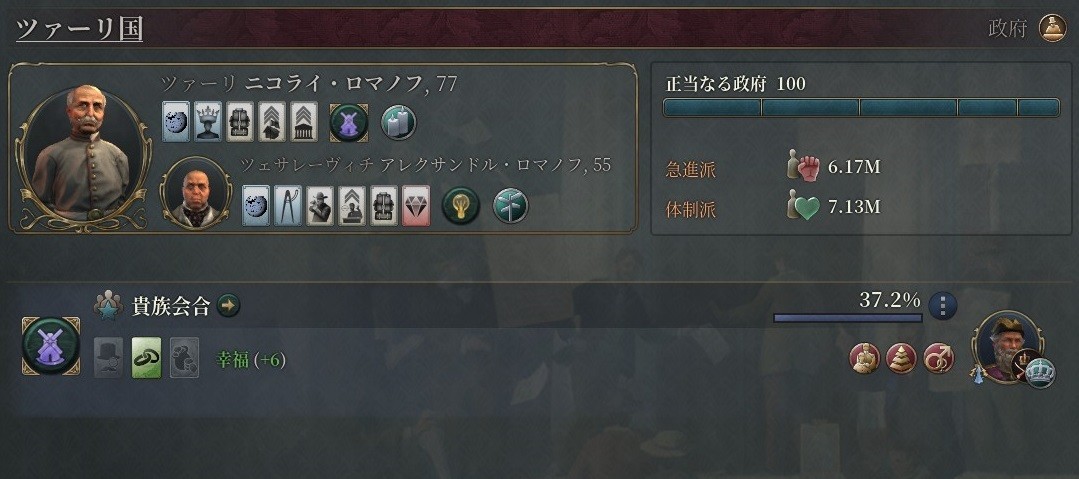Select the tsar's crown trait card
Screen dimensions: 1079x479
pyautogui.click(x=208, y=122)
